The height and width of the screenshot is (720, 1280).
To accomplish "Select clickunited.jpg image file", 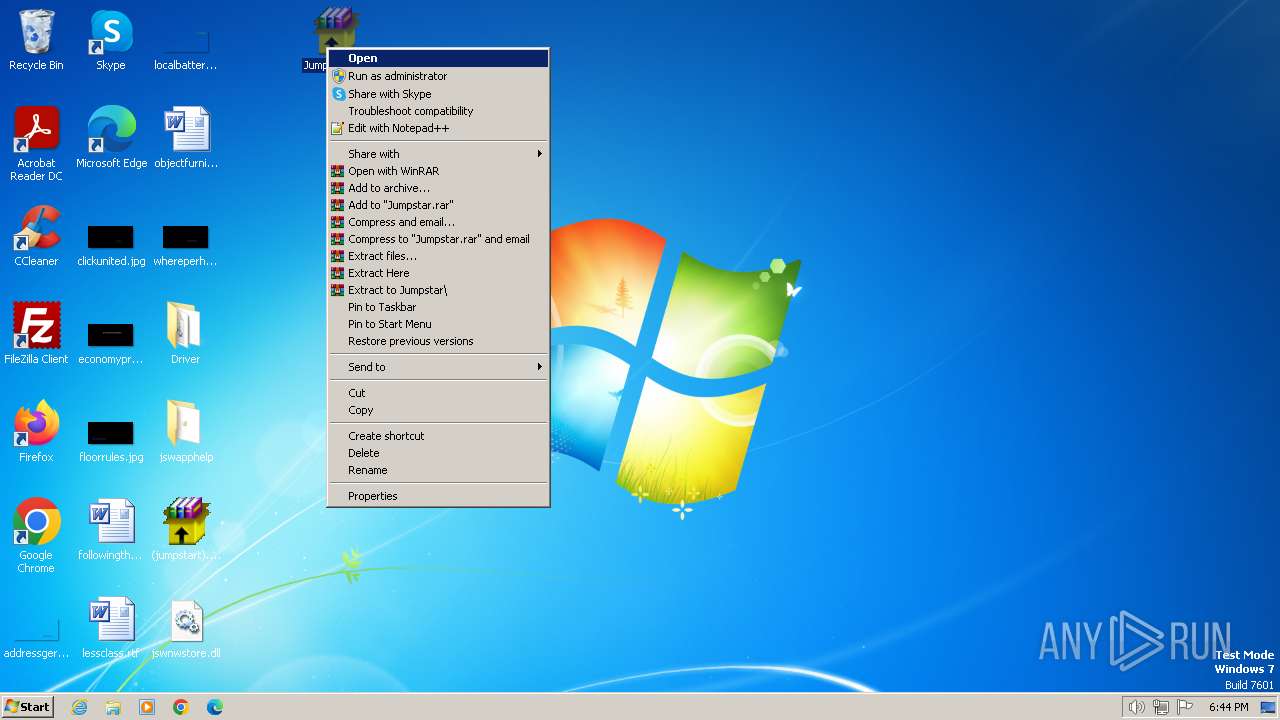I will point(111,245).
